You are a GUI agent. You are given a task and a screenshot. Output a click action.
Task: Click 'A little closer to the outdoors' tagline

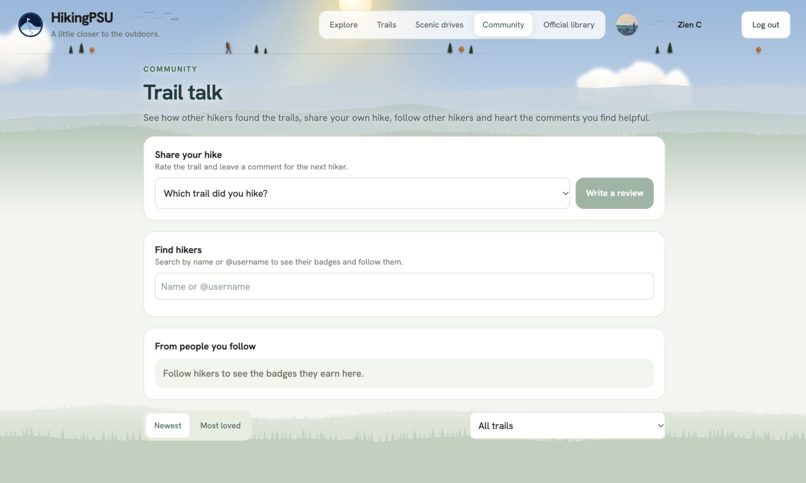pyautogui.click(x=105, y=34)
